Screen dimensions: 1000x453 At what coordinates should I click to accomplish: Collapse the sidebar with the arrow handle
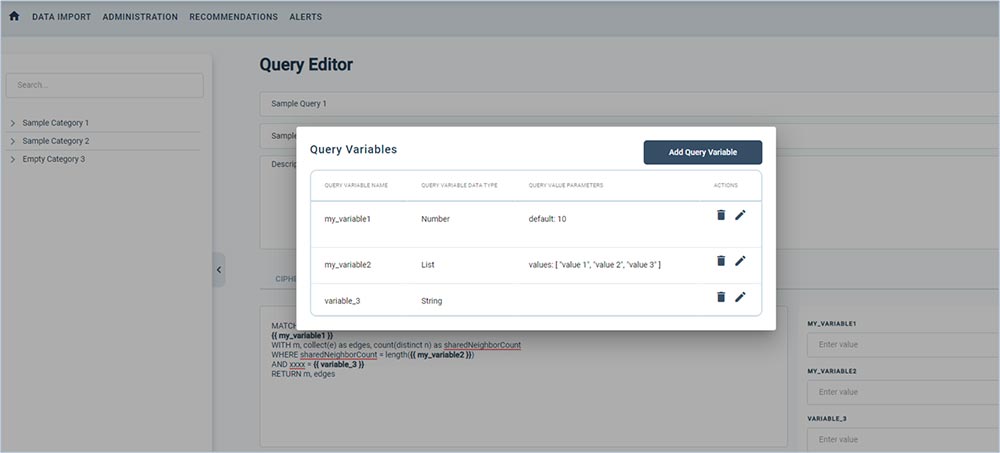(x=219, y=270)
